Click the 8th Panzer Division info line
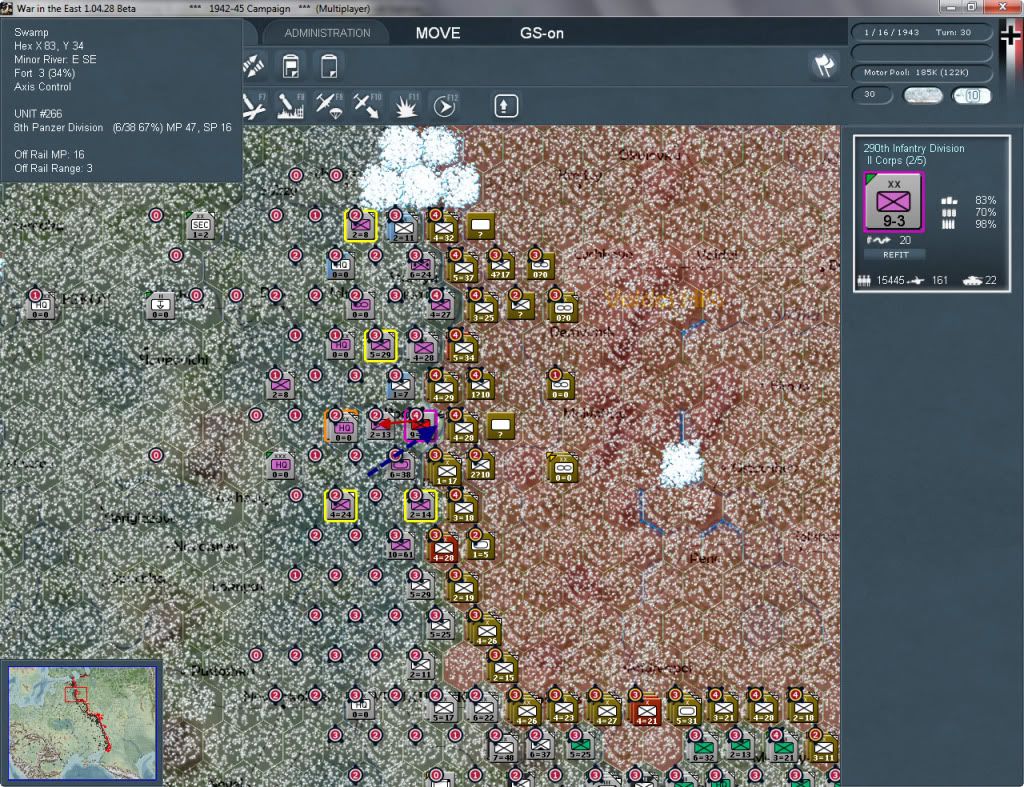The width and height of the screenshot is (1024, 787). tap(123, 128)
